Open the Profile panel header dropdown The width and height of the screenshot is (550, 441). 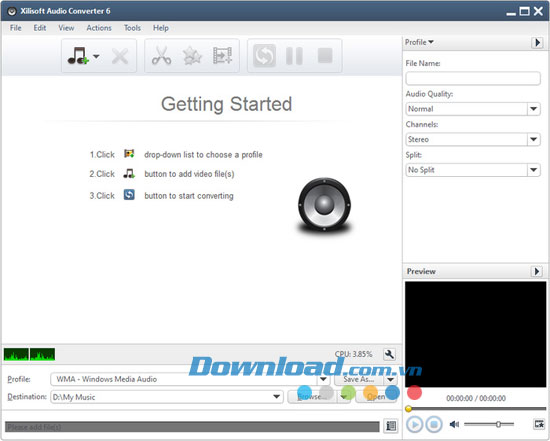[420, 42]
